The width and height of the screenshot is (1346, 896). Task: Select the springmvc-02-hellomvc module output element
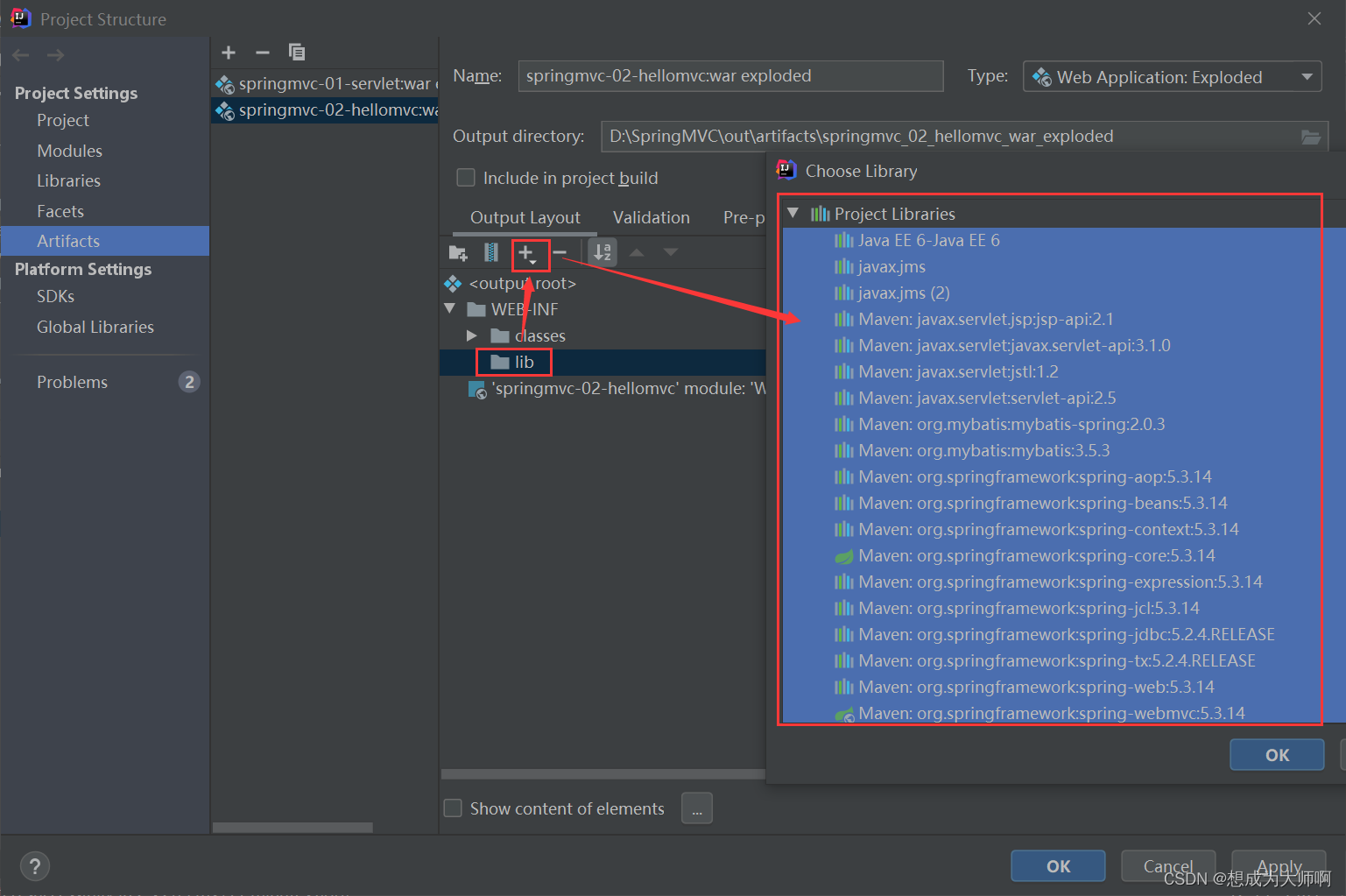point(617,389)
